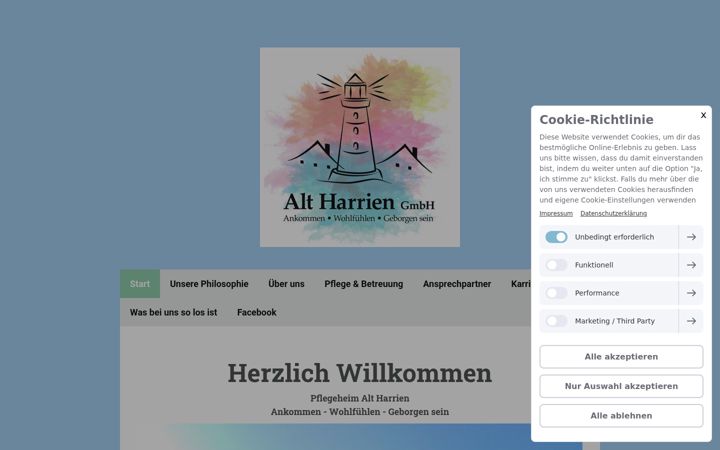This screenshot has height=450, width=720.
Task: Click the Pflegeheim Alt Harrien subtitle
Action: [360, 398]
